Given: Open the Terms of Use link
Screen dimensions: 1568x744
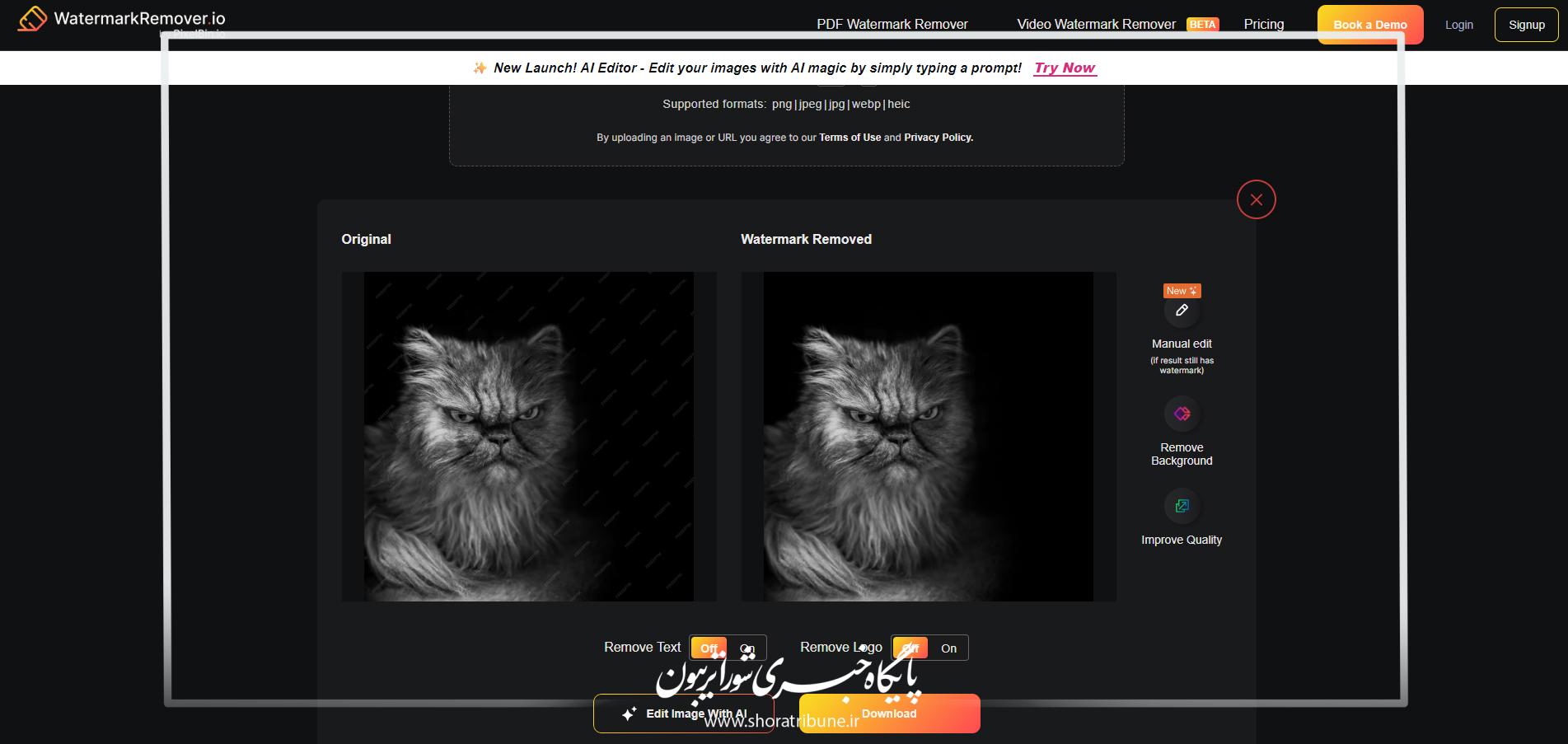Looking at the screenshot, I should point(850,138).
